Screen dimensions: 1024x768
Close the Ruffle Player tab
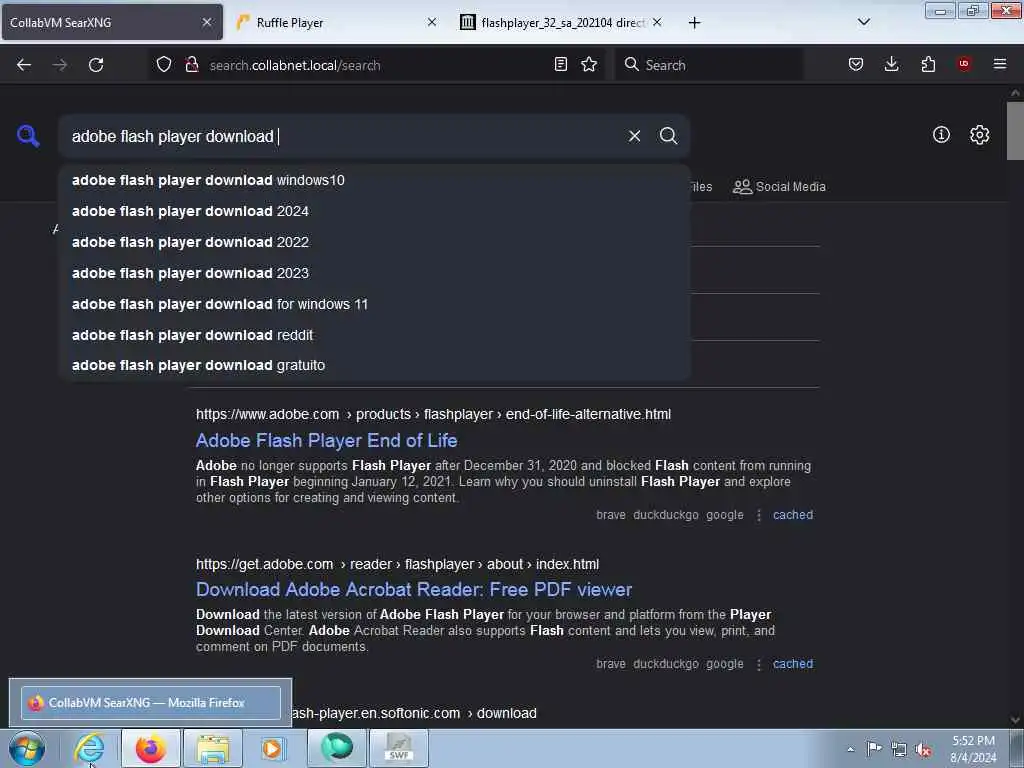pyautogui.click(x=432, y=22)
